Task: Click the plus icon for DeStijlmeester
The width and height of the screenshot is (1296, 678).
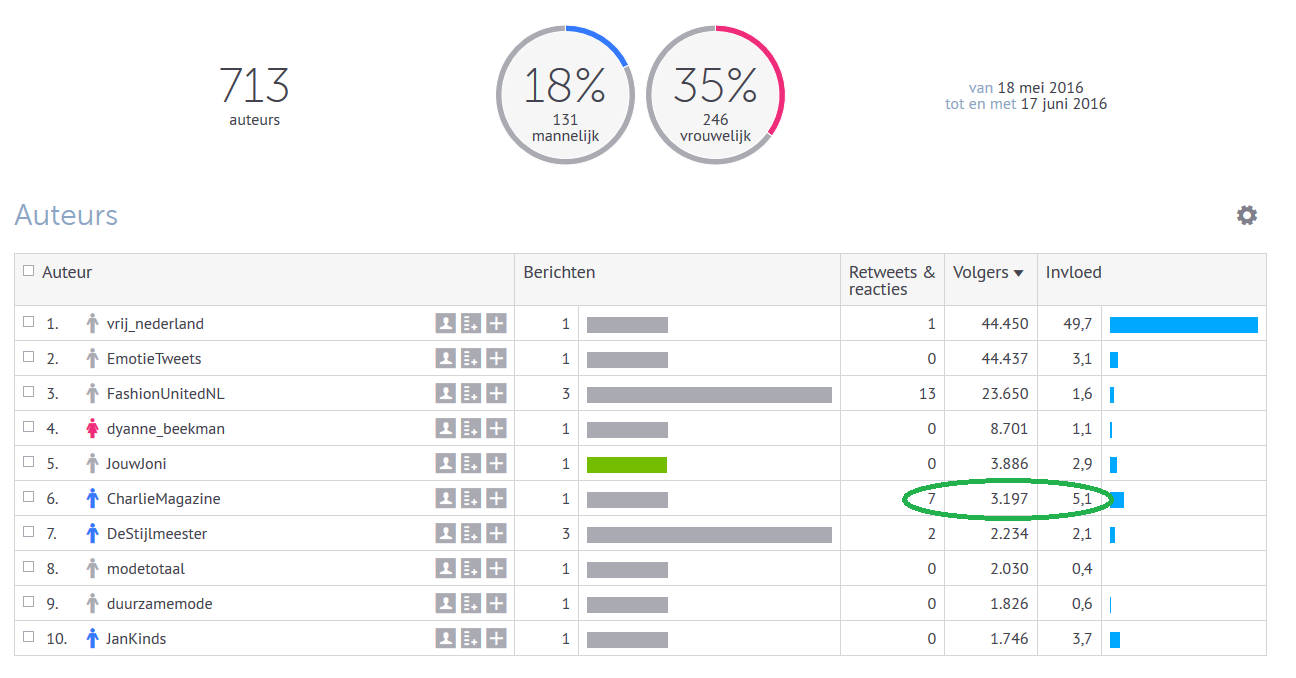Action: pos(496,533)
